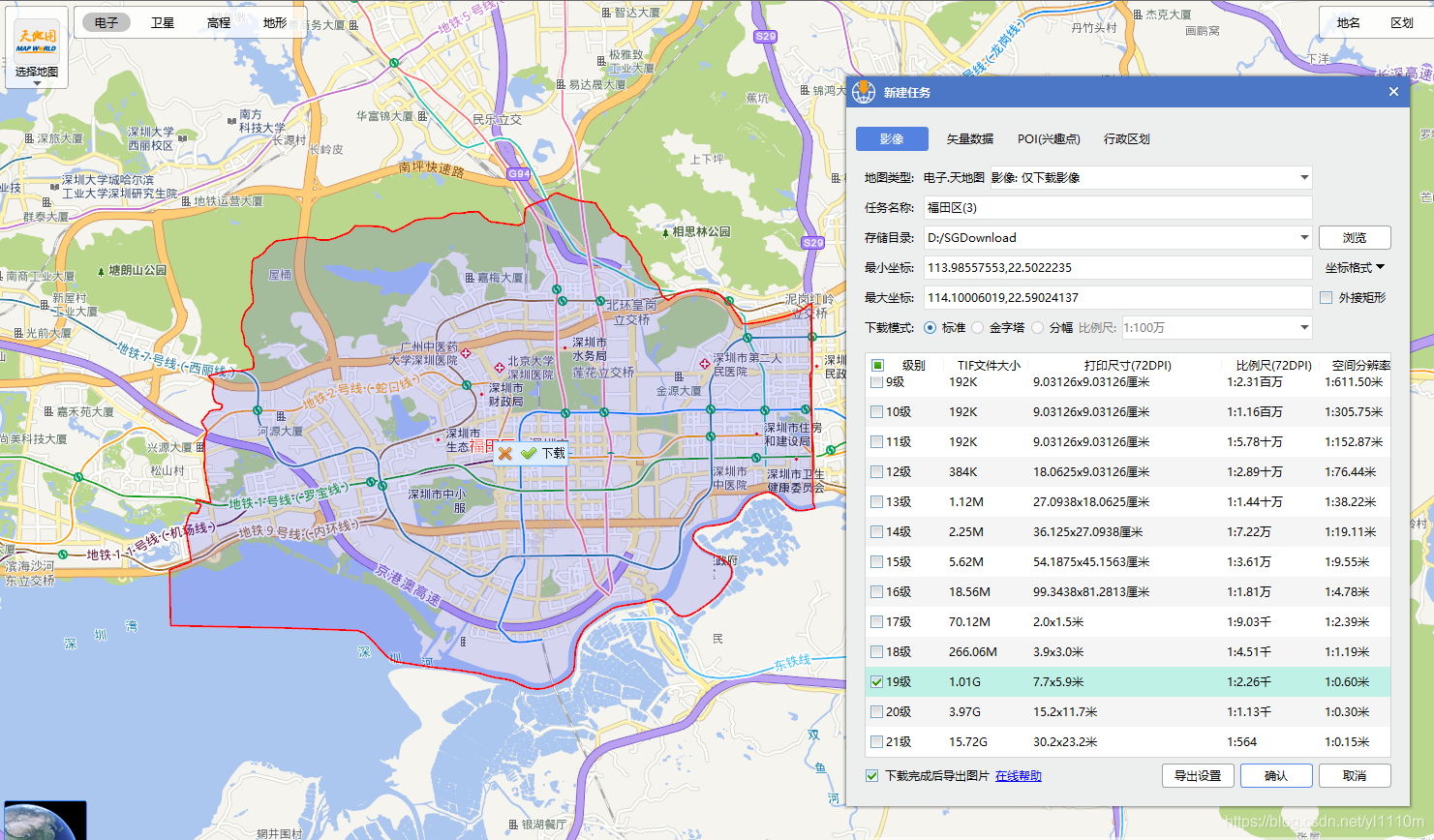Click the 最大坐标 input field
The width and height of the screenshot is (1434, 840).
pos(1117,297)
